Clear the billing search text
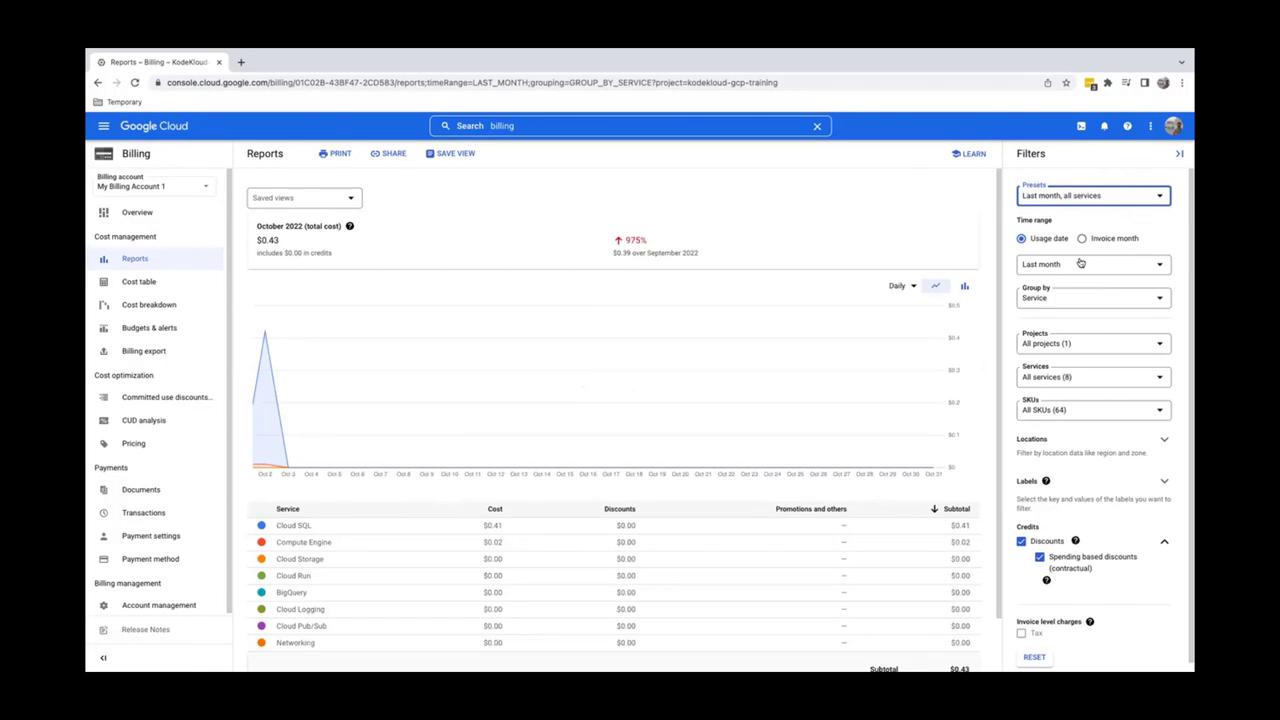Viewport: 1280px width, 720px height. (817, 126)
